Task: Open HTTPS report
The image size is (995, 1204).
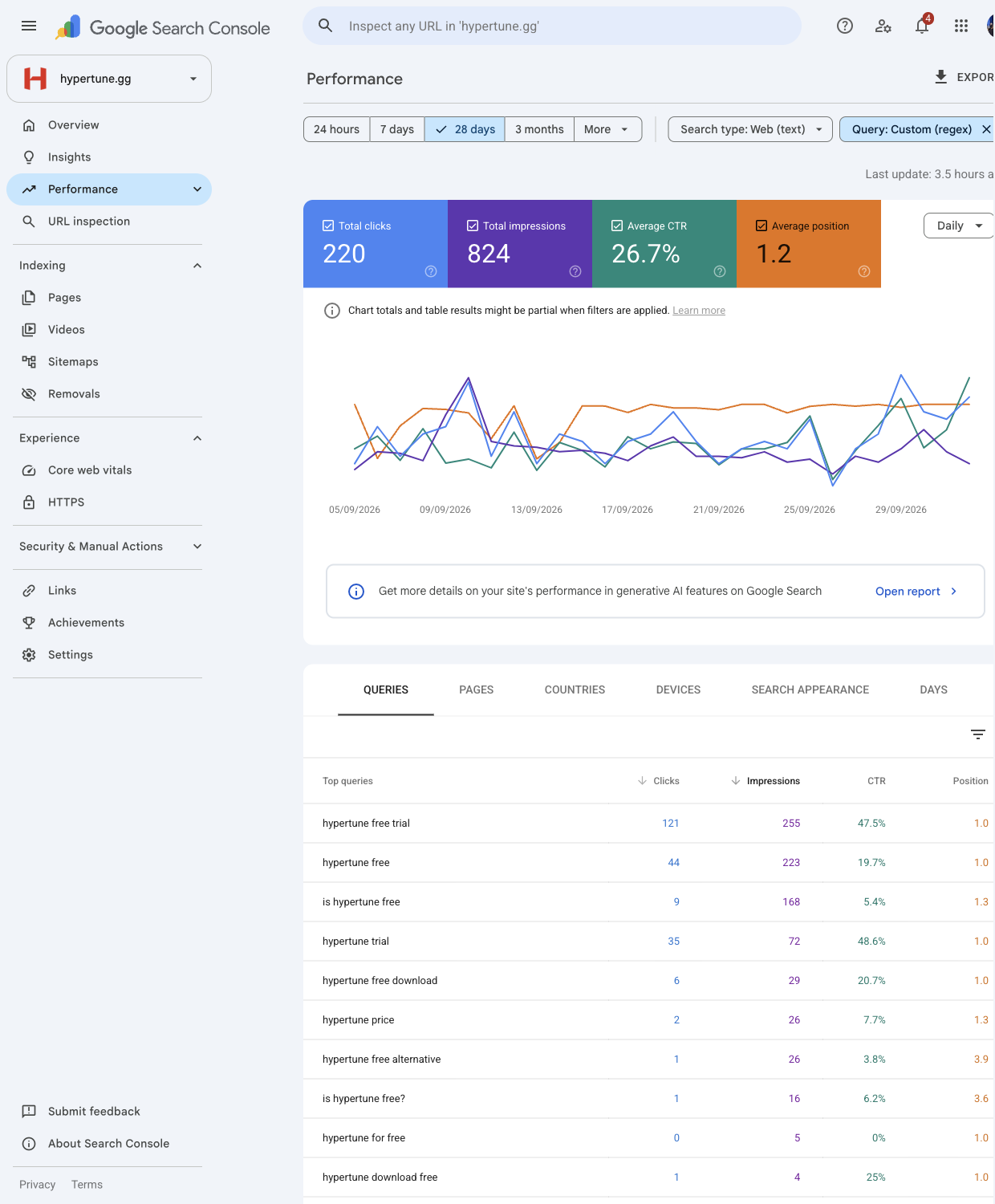Action: click(x=109, y=502)
